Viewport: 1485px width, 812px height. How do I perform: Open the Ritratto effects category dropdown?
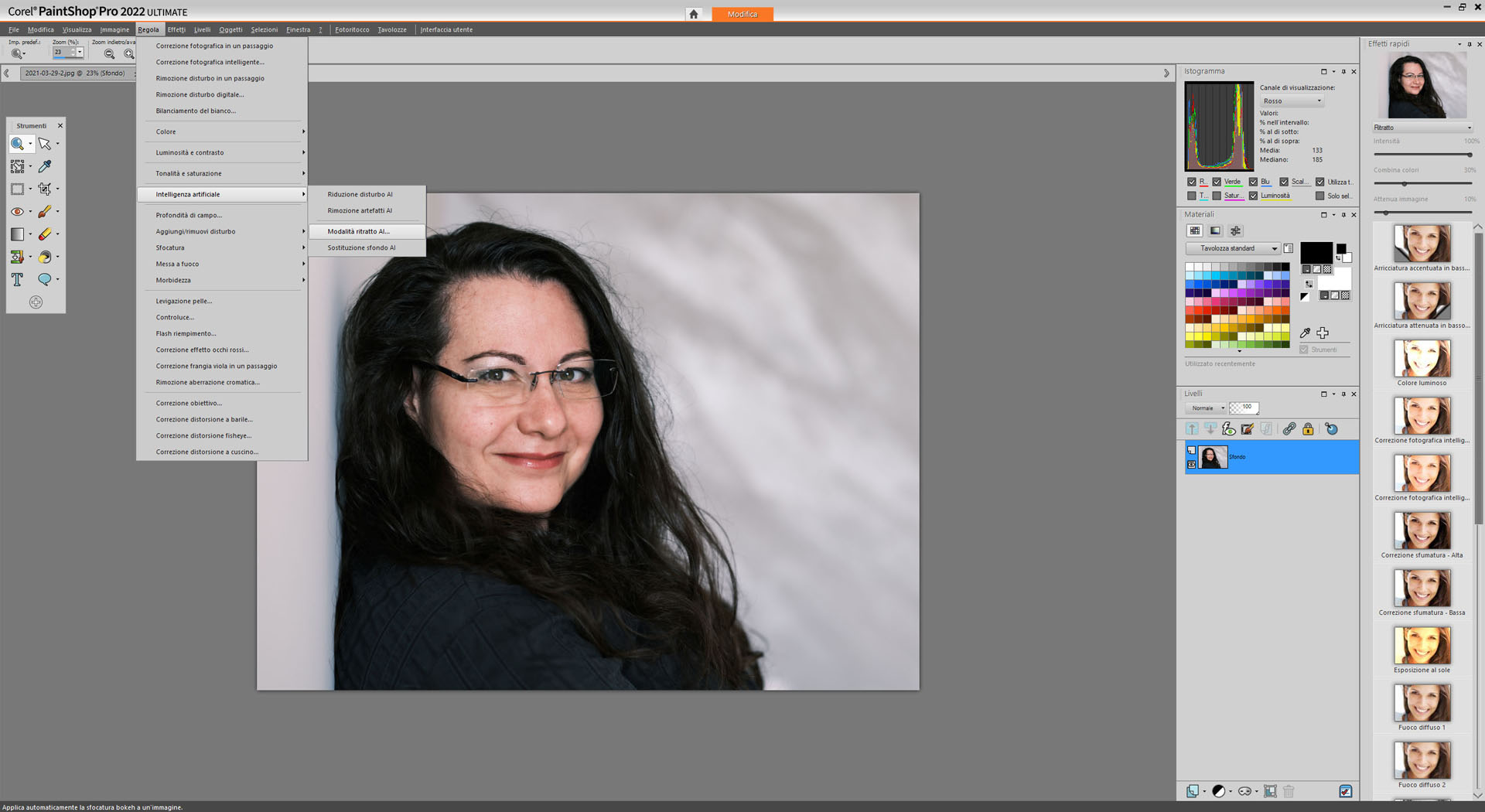click(x=1422, y=128)
